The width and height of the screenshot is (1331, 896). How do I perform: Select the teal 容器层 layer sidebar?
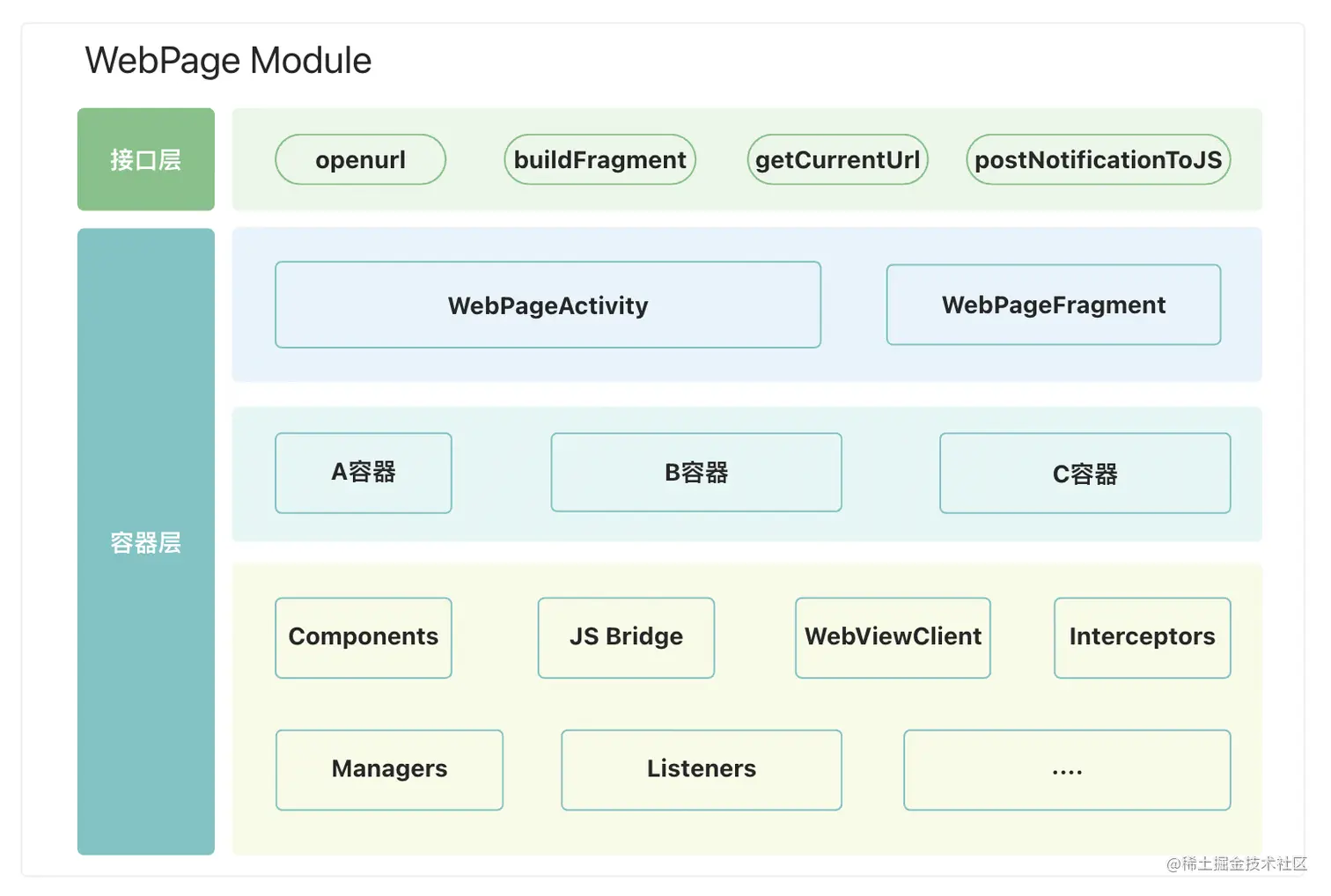(x=145, y=541)
